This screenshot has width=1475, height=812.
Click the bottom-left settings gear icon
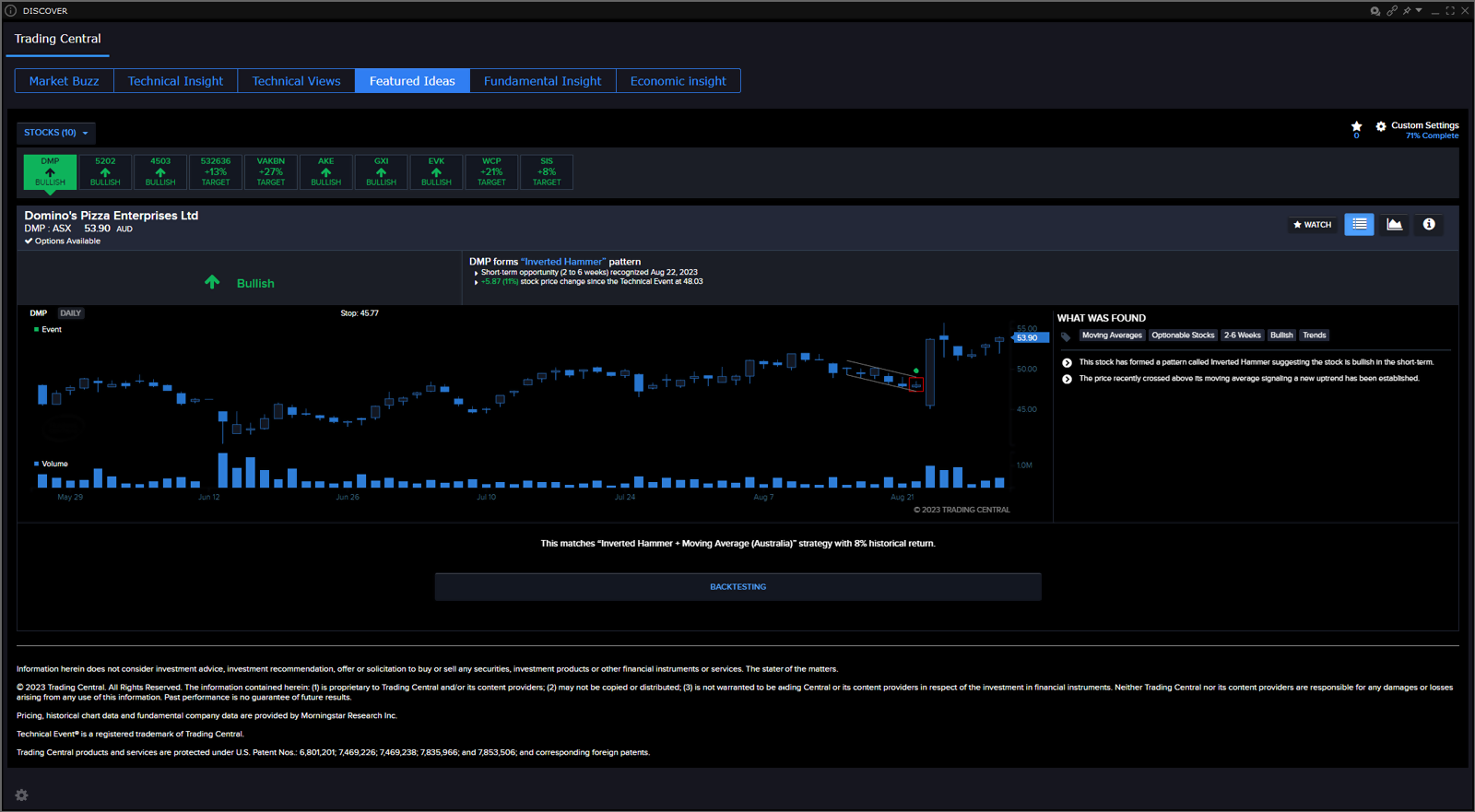(x=22, y=795)
